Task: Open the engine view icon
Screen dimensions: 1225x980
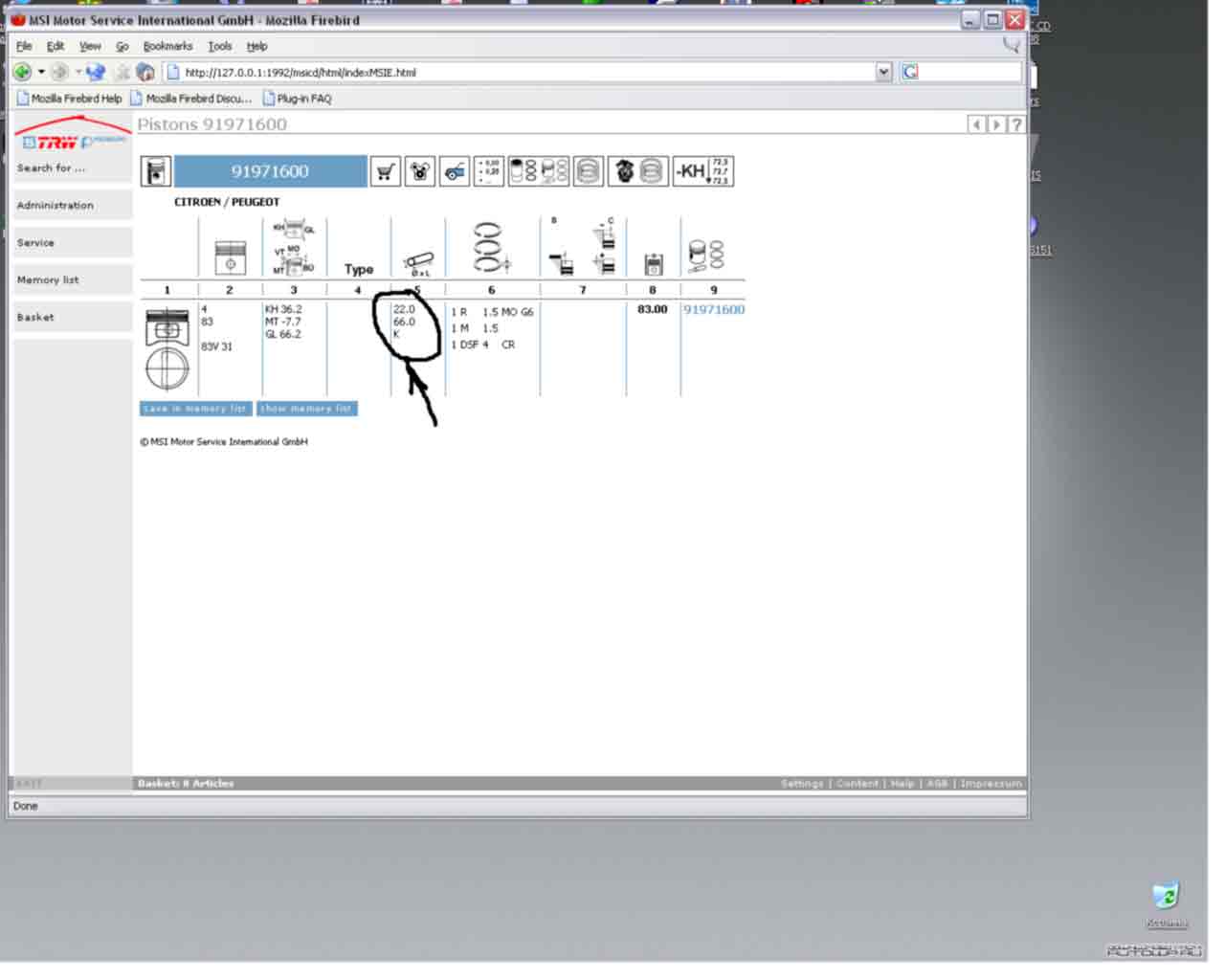Action: 420,171
